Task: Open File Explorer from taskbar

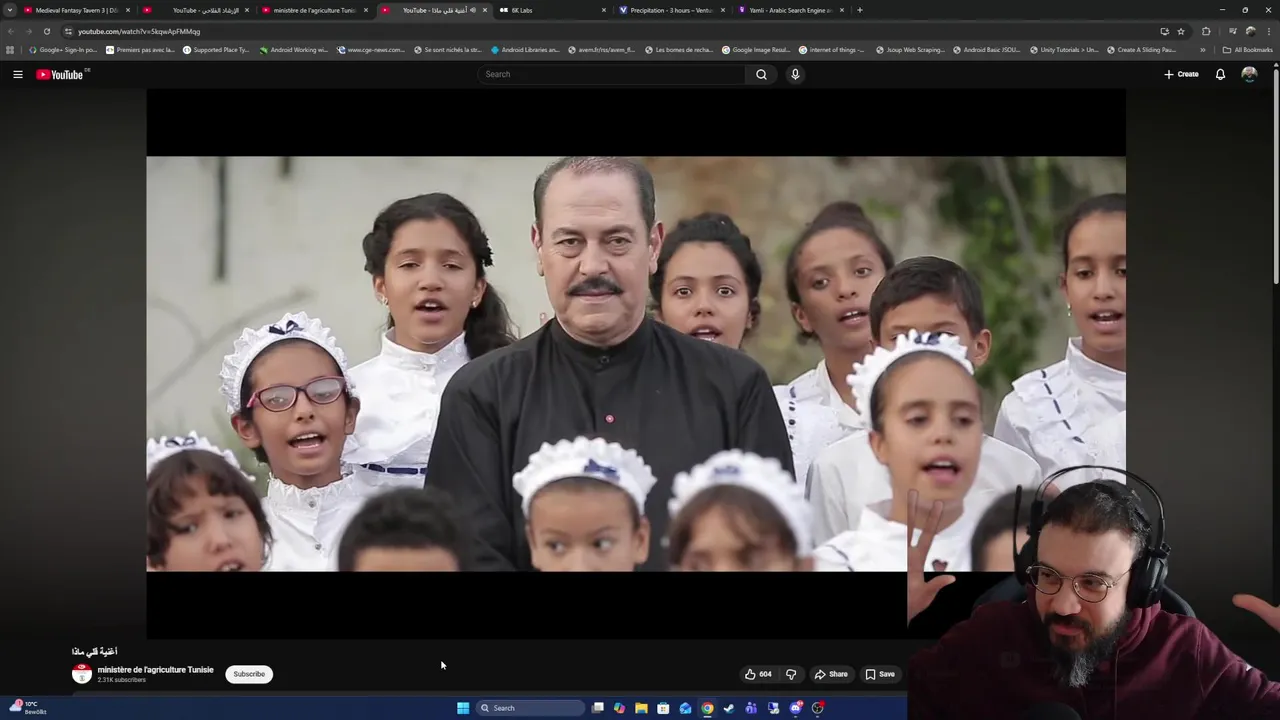Action: point(641,708)
